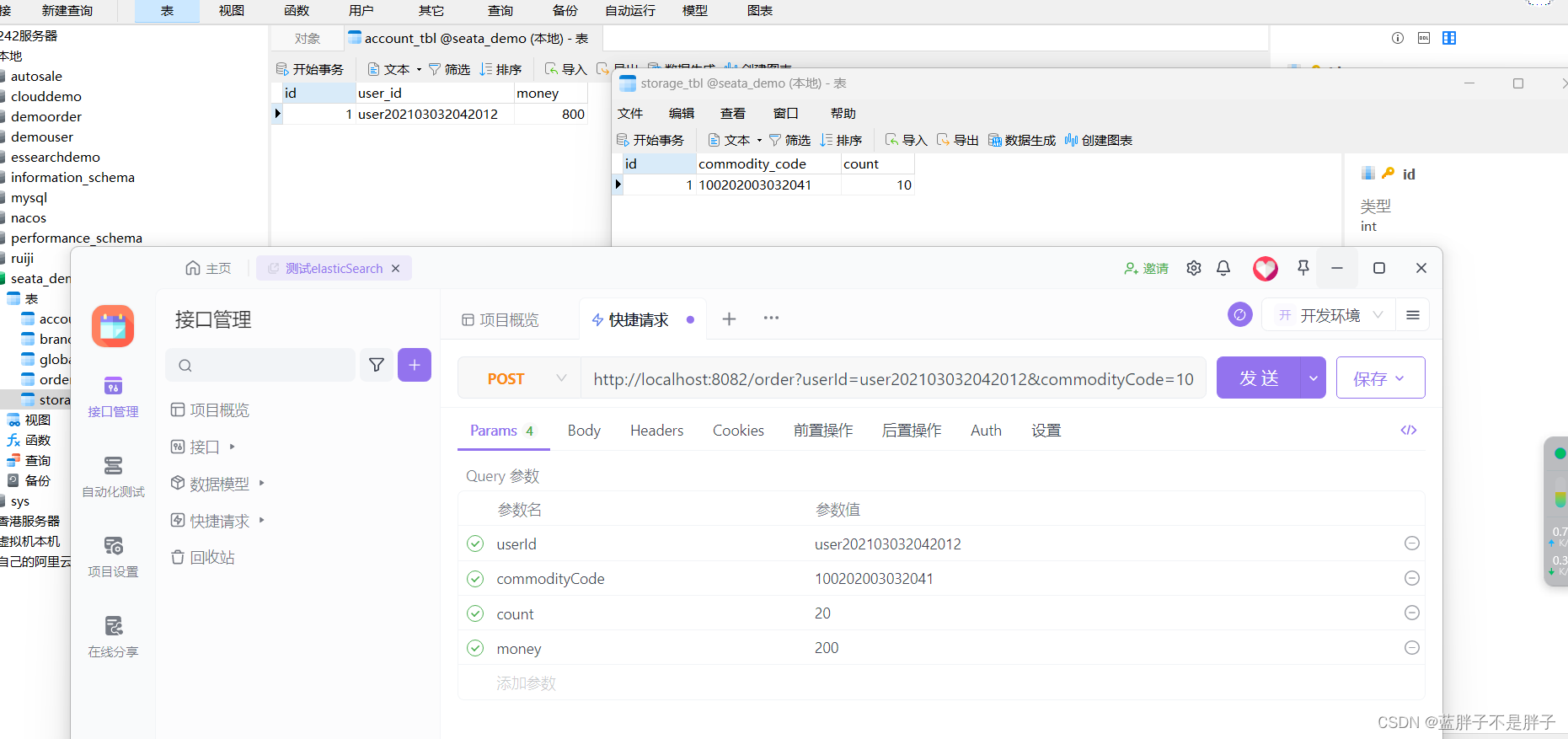Click the 邀请 invite link

pos(1147,268)
